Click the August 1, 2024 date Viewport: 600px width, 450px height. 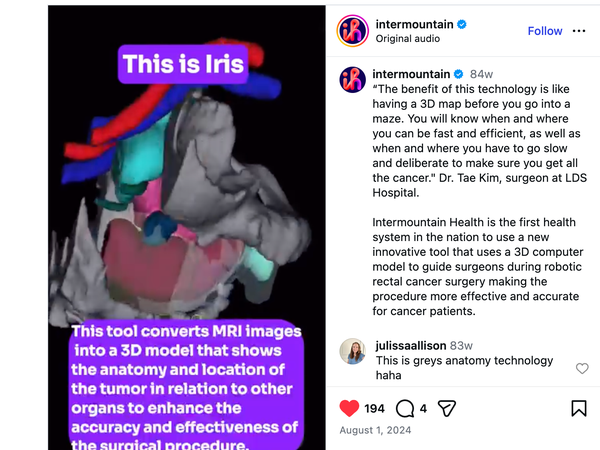pyautogui.click(x=375, y=430)
